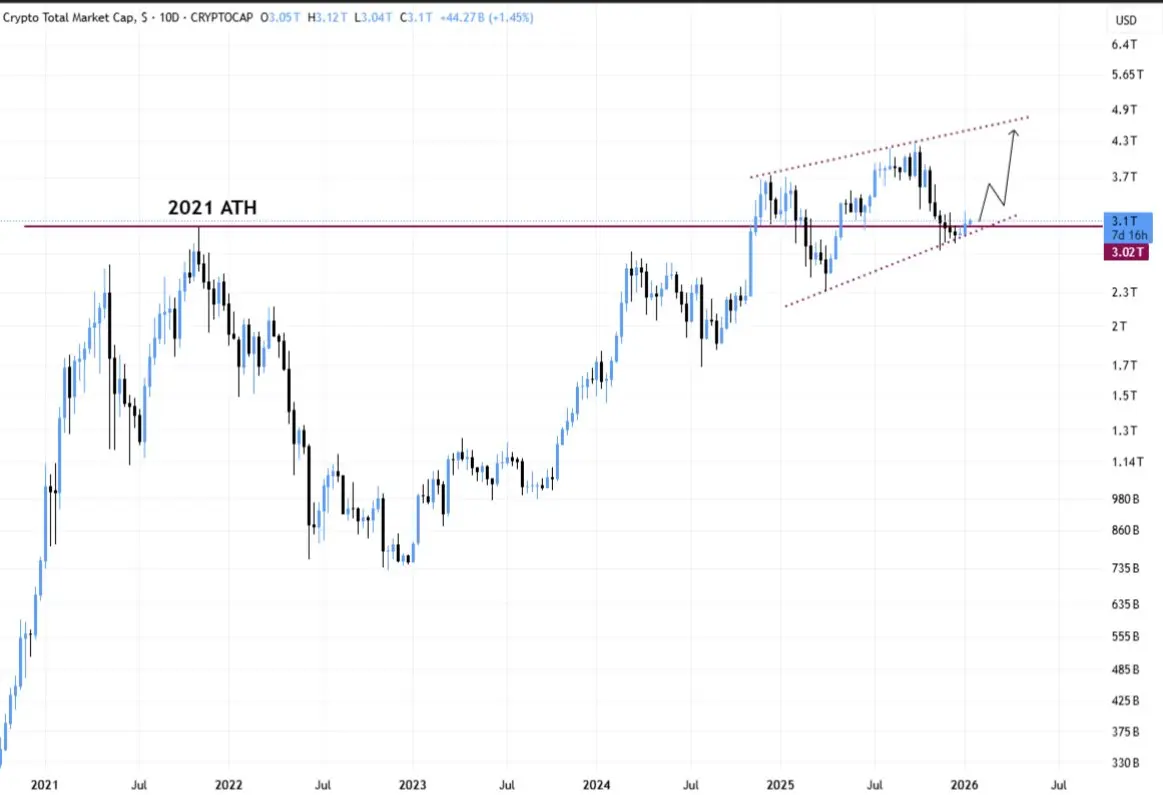Image resolution: width=1163 pixels, height=795 pixels.
Task: Click the open value O3.05T
Action: point(280,17)
